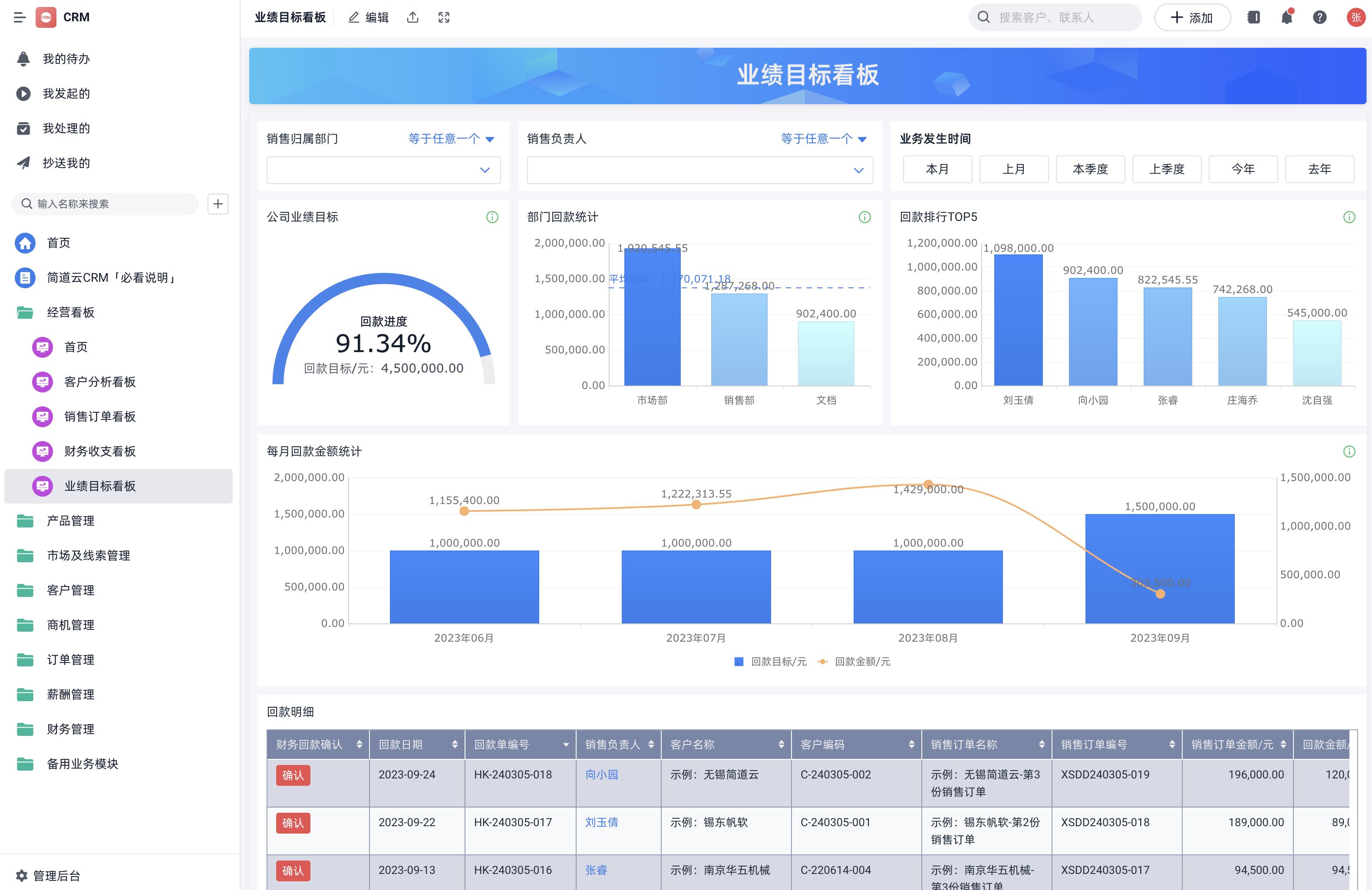Viewport: 1372px width, 890px height.
Task: View info icon on 回款排行TOP5 chart
Action: [1349, 217]
